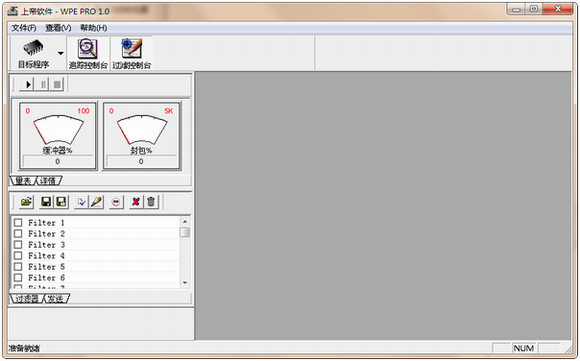Image resolution: width=580 pixels, height=361 pixels.
Task: Click the red X delete filter icon
Action: 136,202
